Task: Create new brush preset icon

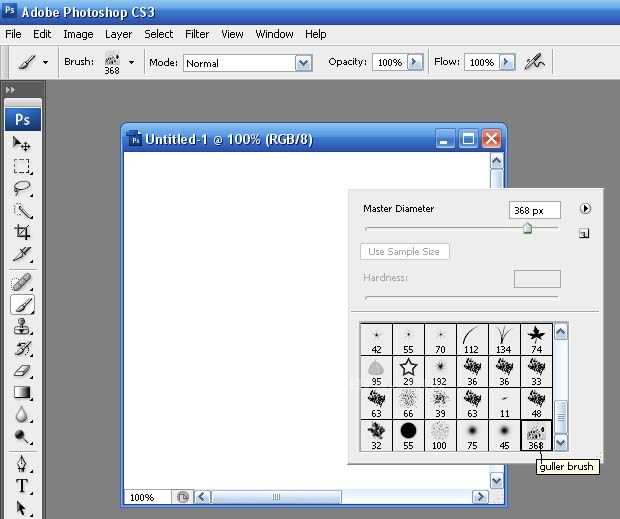Action: [584, 234]
